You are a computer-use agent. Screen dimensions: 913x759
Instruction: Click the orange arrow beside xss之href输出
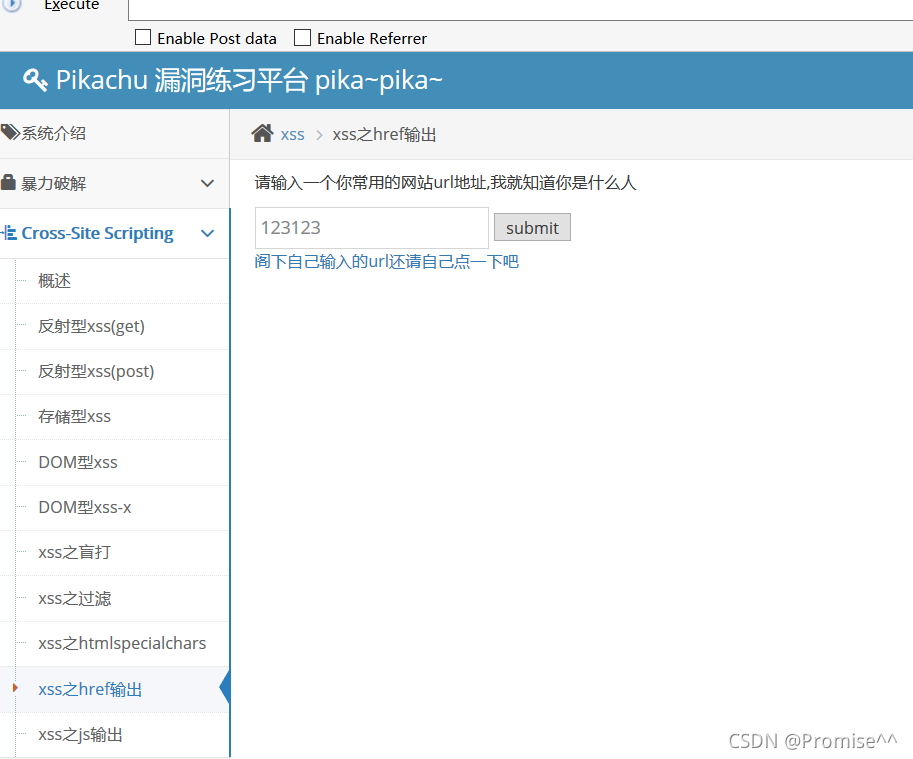[x=15, y=688]
